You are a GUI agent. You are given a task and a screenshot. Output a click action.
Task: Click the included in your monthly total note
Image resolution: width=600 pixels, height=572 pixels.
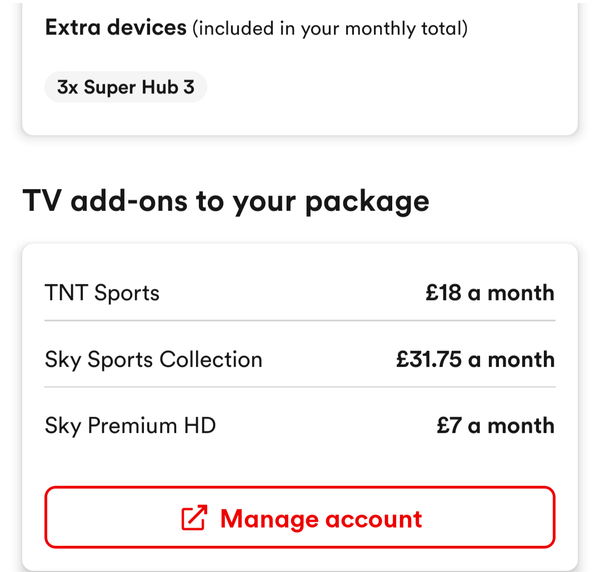click(x=330, y=29)
